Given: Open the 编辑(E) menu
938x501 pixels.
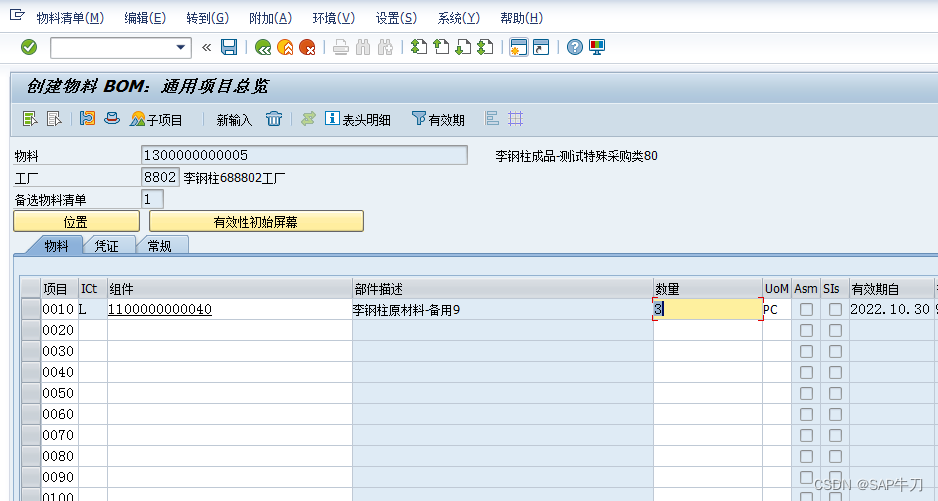Looking at the screenshot, I should tap(145, 18).
